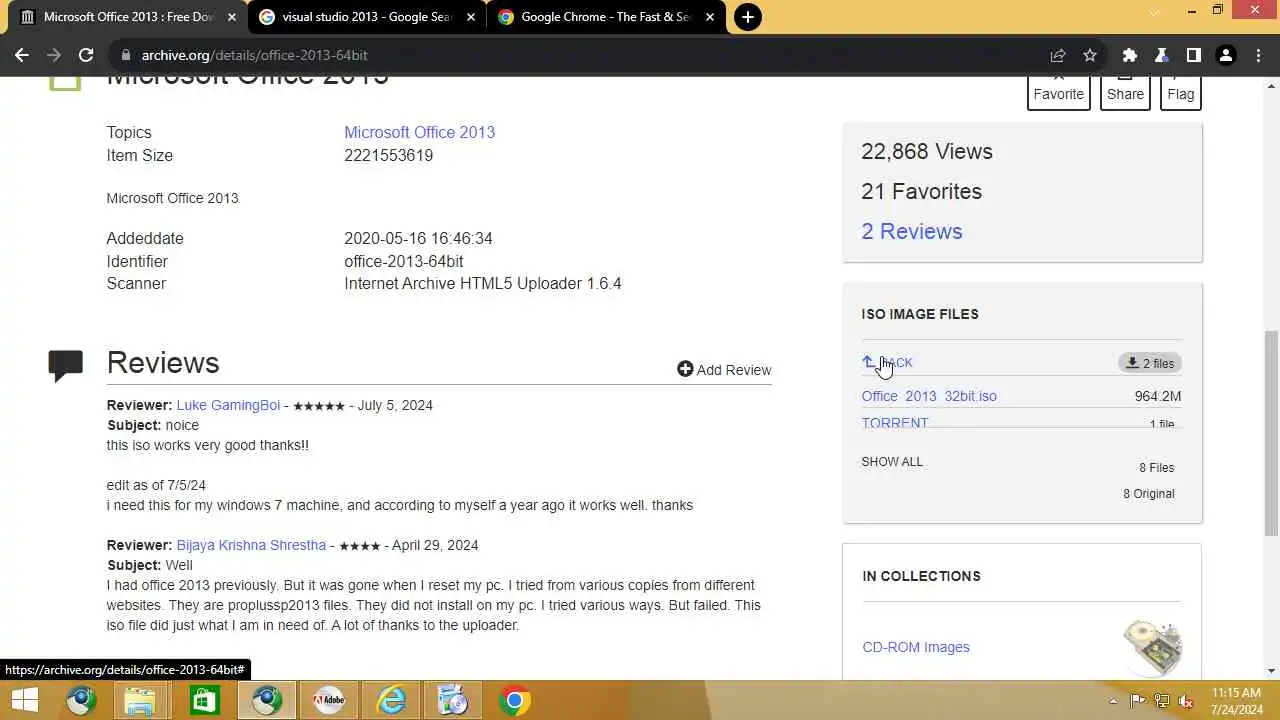Go BACK in ISO image files list
The height and width of the screenshot is (720, 1280).
(x=887, y=363)
